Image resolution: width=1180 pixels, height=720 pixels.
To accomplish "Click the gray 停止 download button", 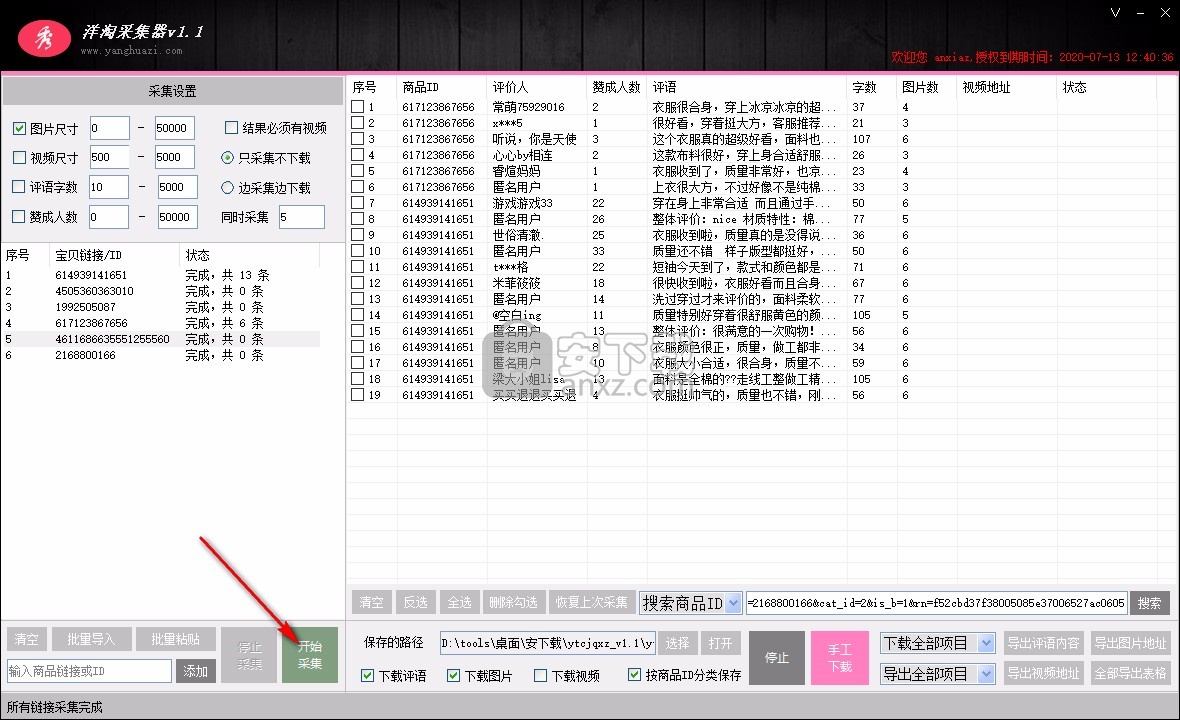I will pyautogui.click(x=777, y=658).
